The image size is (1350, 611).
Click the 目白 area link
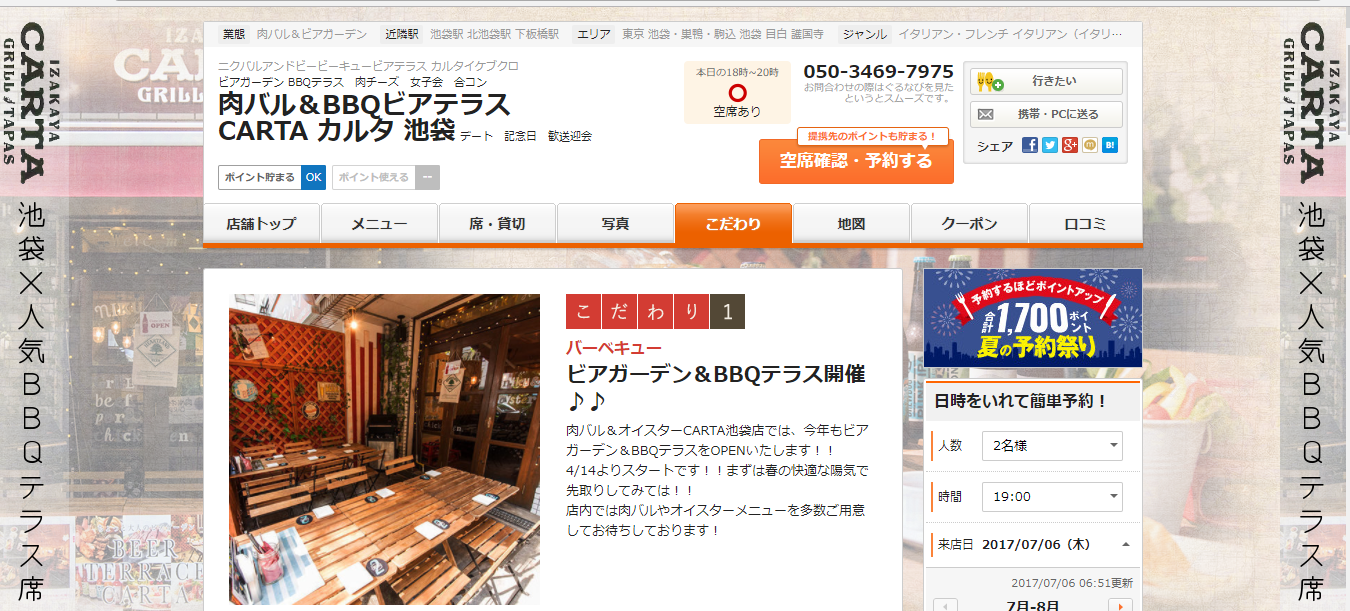point(776,34)
